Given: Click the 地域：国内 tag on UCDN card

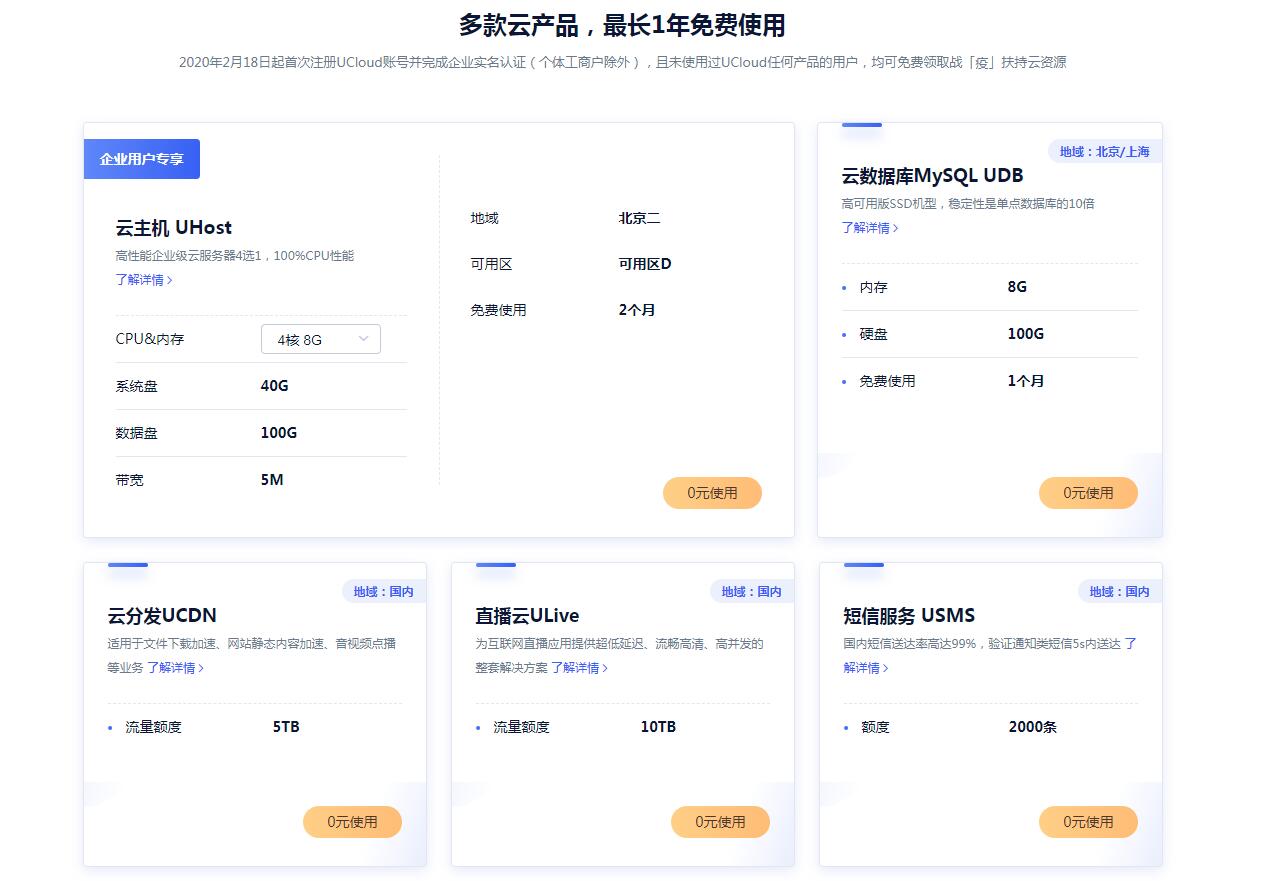Looking at the screenshot, I should point(381,591).
